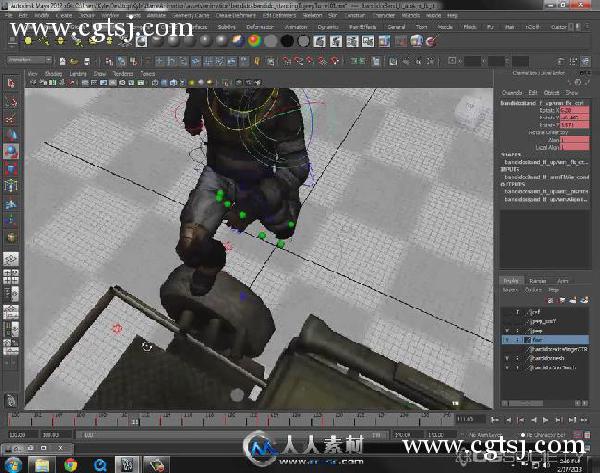Choose the Universal Manipulator tool
This screenshot has height=473, width=600.
11,186
